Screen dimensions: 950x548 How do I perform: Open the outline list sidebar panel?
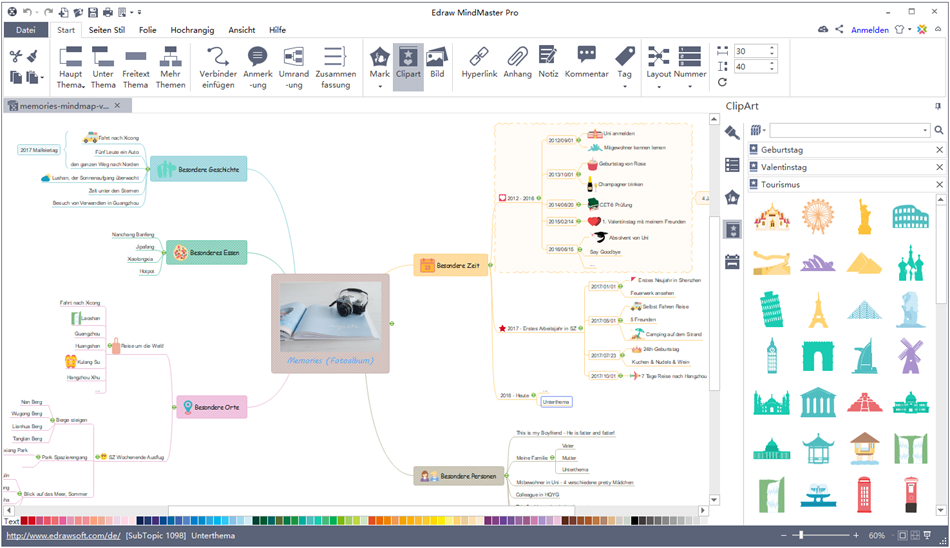coord(732,165)
